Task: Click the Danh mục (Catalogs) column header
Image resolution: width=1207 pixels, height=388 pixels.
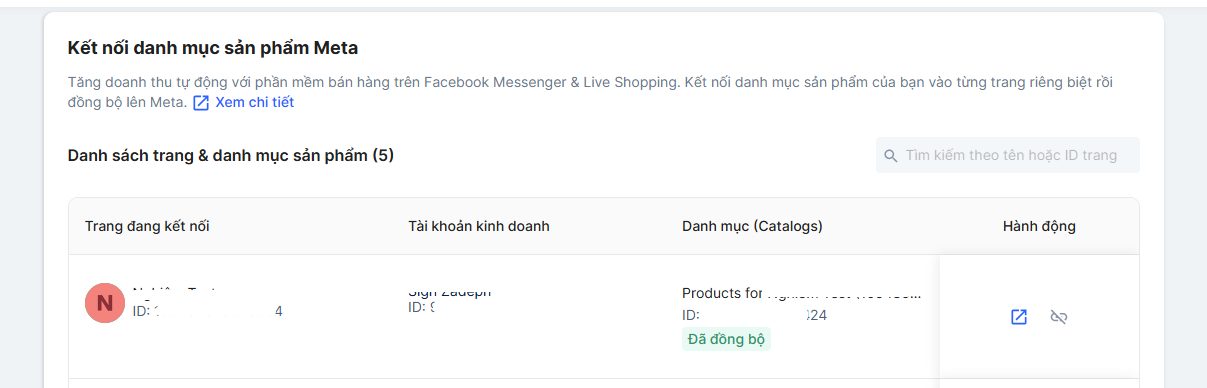Action: pyautogui.click(x=752, y=226)
